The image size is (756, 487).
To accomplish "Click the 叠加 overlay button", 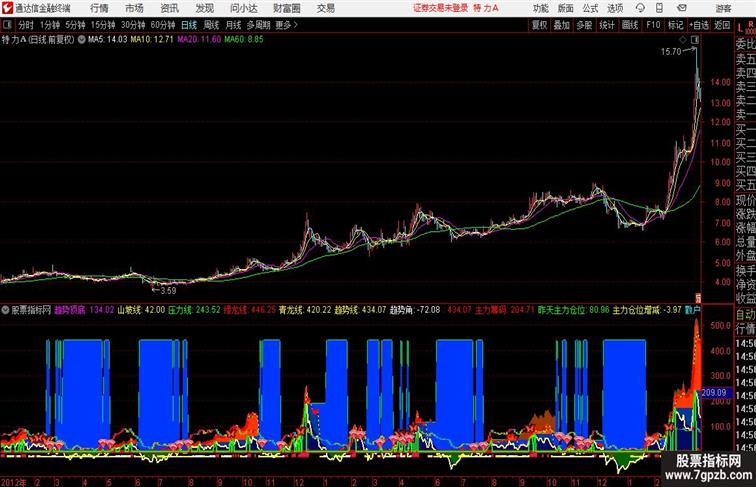I will point(562,25).
